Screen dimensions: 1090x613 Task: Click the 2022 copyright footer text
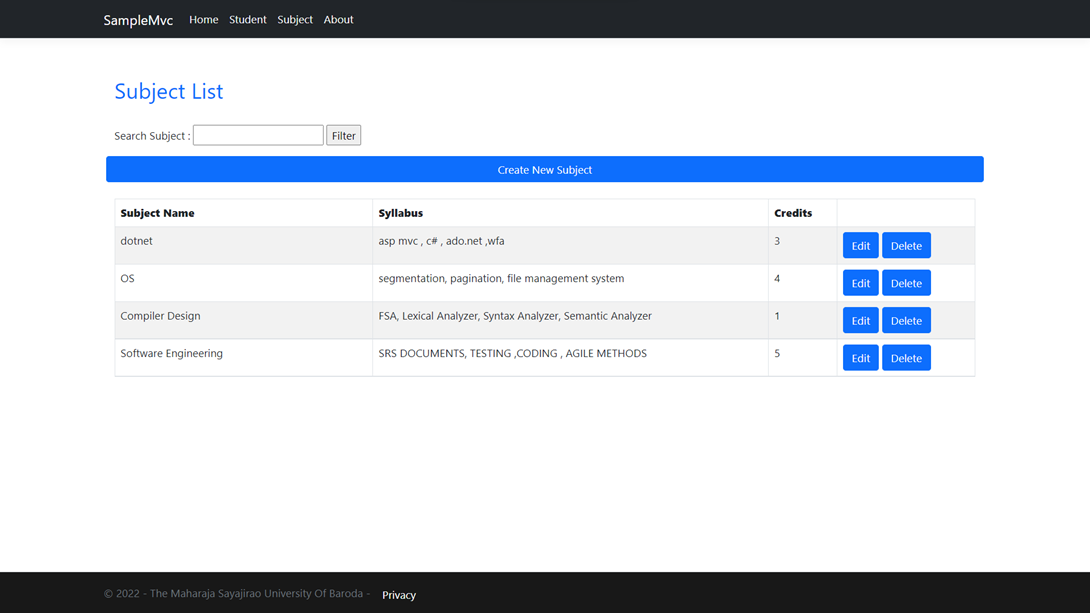237,594
